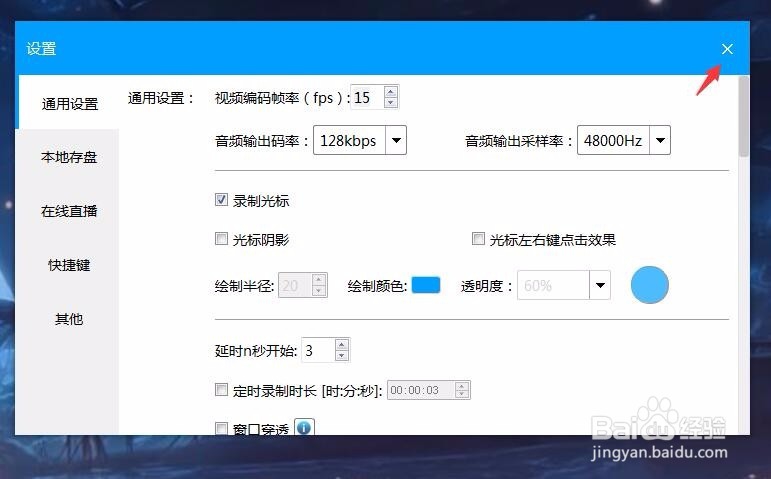Enable 光标左右键点击效果 checkbox
Image resolution: width=771 pixels, height=479 pixels.
click(x=478, y=239)
